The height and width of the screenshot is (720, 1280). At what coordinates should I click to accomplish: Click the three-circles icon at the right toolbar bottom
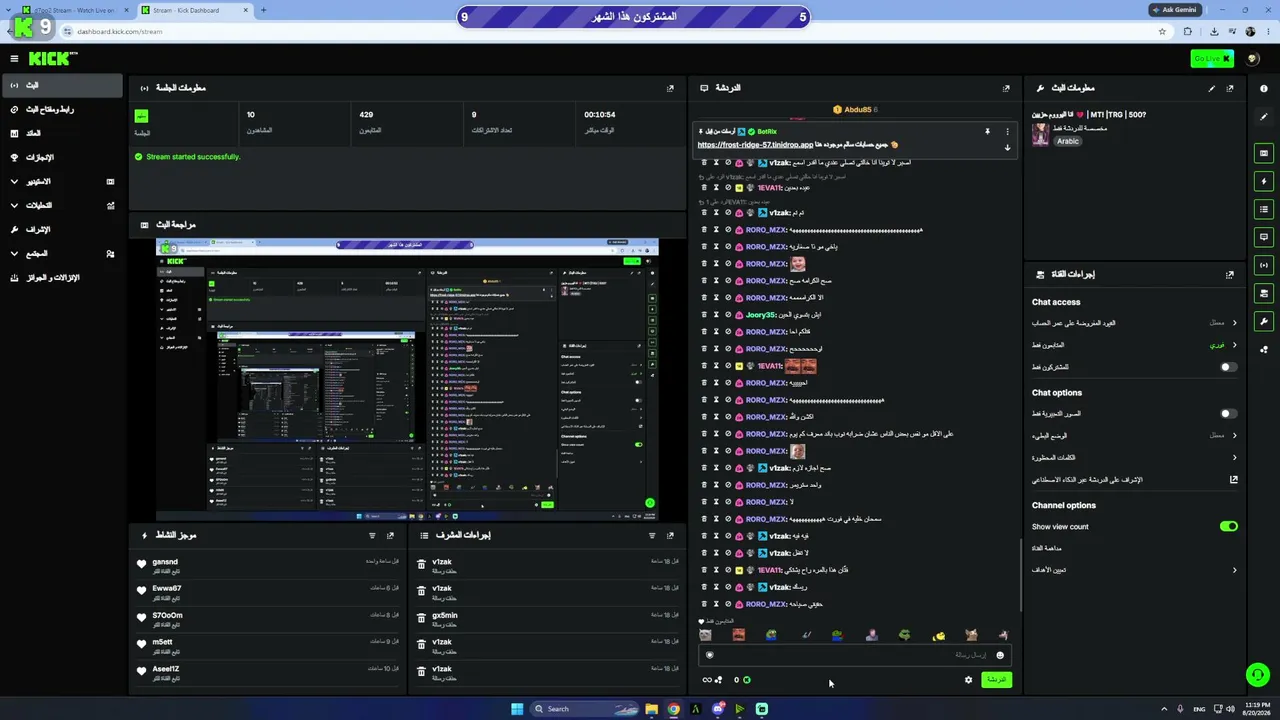pyautogui.click(x=1264, y=350)
